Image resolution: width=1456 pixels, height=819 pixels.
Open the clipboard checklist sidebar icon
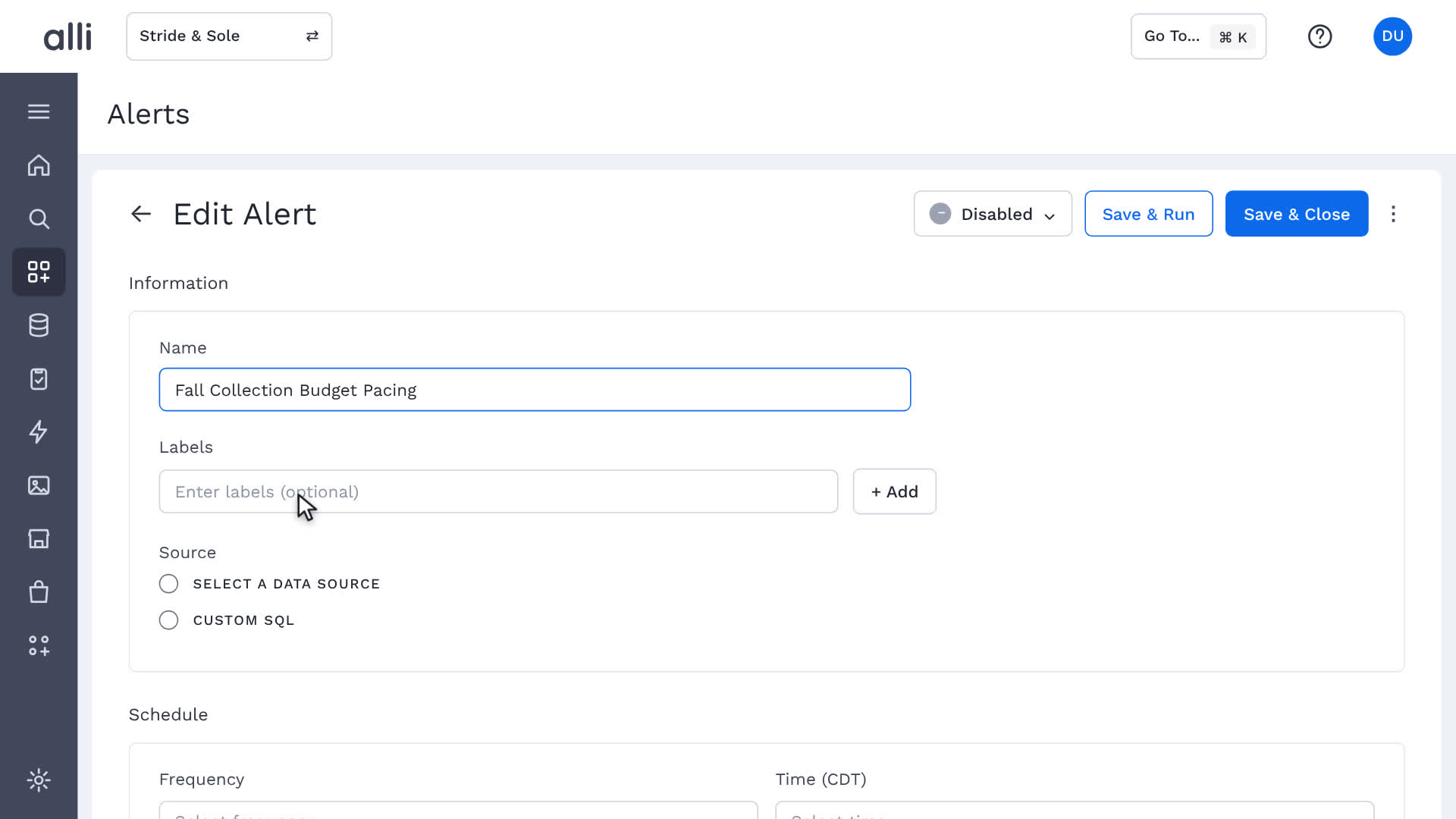pyautogui.click(x=39, y=378)
